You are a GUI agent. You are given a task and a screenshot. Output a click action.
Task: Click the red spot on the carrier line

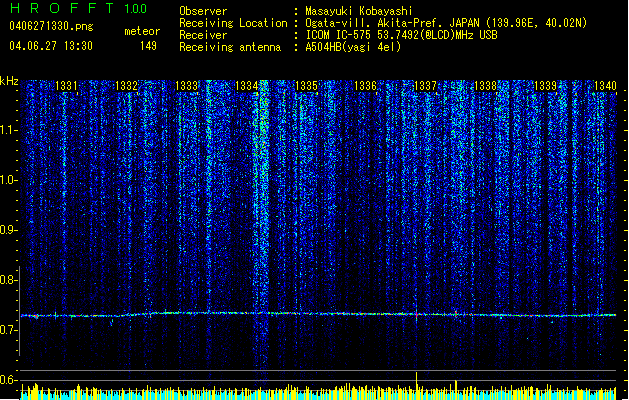pyautogui.click(x=413, y=315)
